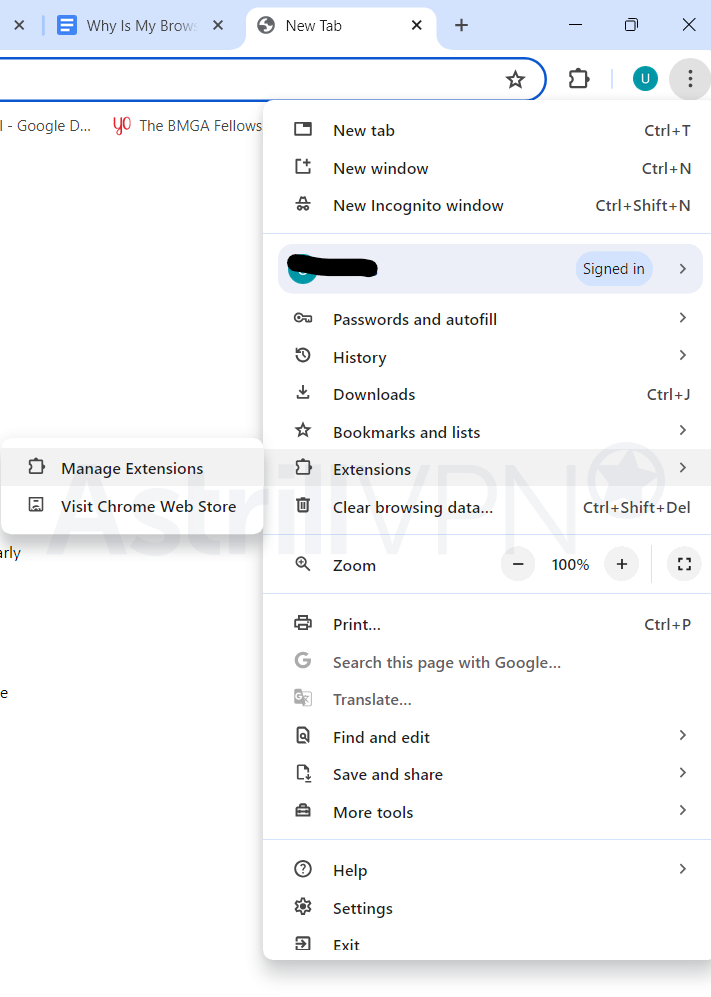Open the Chrome profile avatar icon
This screenshot has width=711, height=997.
[645, 78]
